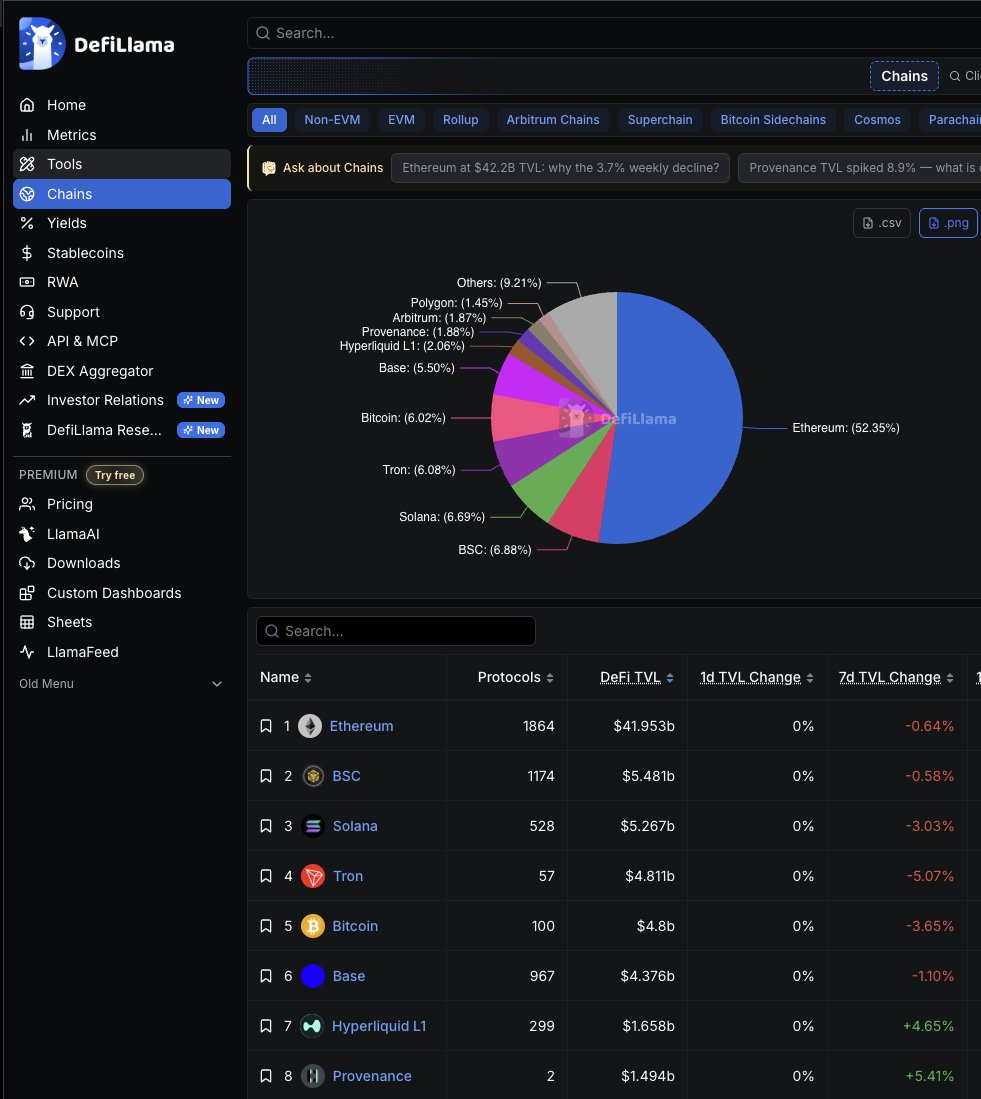
Task: Click the Provenance logo icon
Action: click(313, 1076)
